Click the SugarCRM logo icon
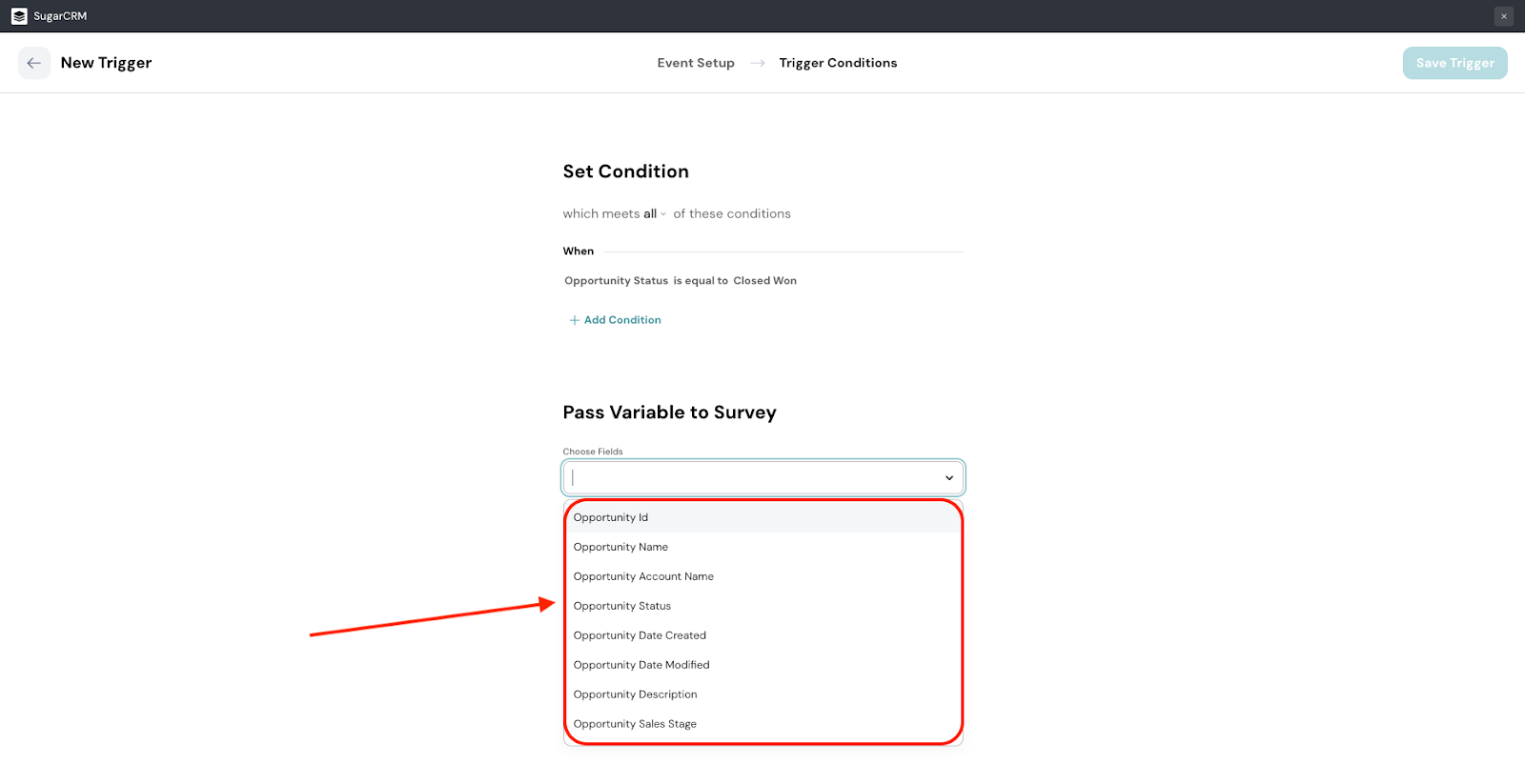 point(19,16)
